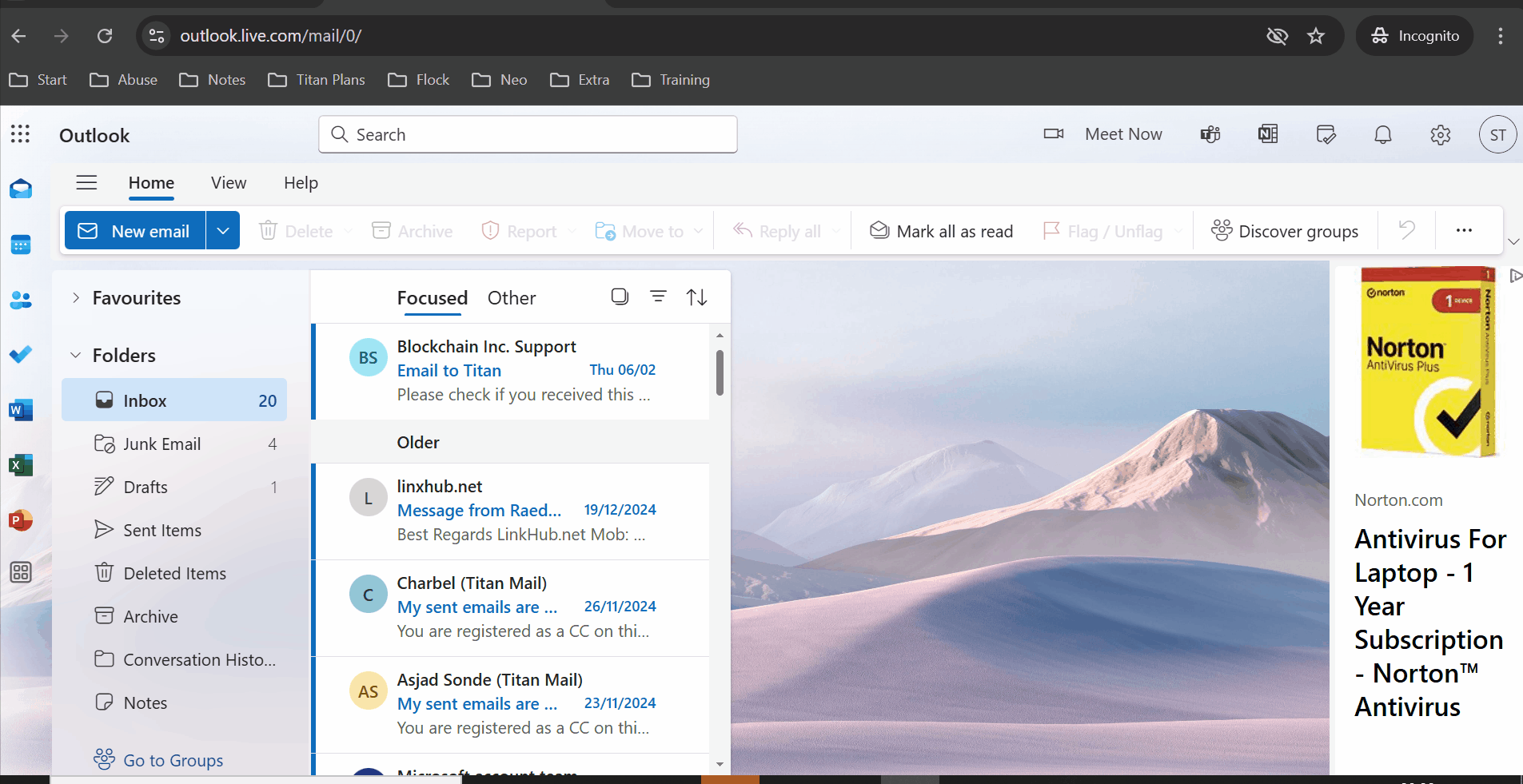Click Discover groups button
The height and width of the screenshot is (784, 1523).
[1284, 231]
